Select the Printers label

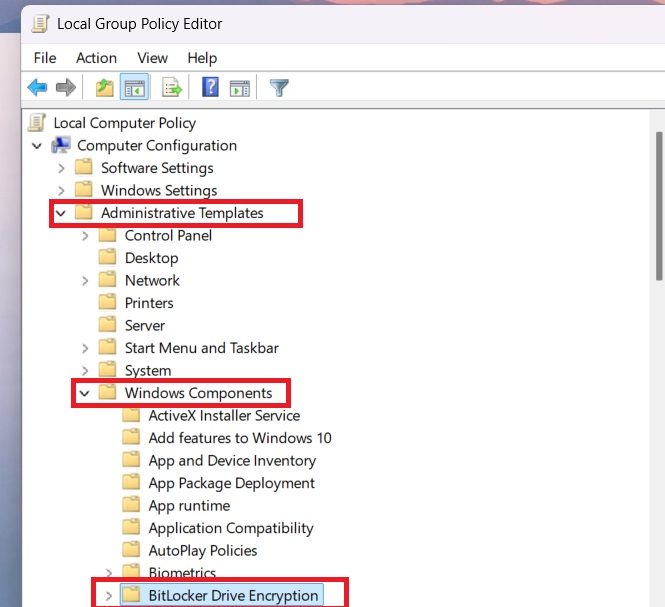click(149, 303)
